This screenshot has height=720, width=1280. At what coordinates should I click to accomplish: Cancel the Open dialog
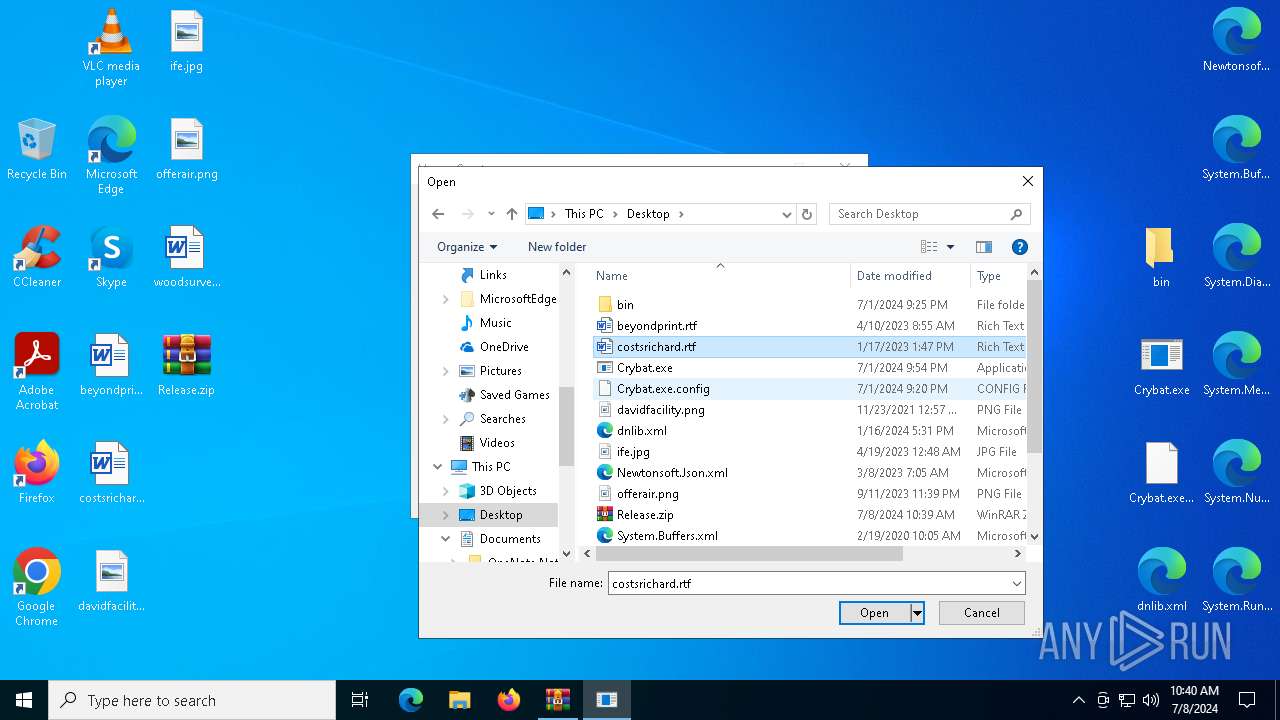pos(981,613)
